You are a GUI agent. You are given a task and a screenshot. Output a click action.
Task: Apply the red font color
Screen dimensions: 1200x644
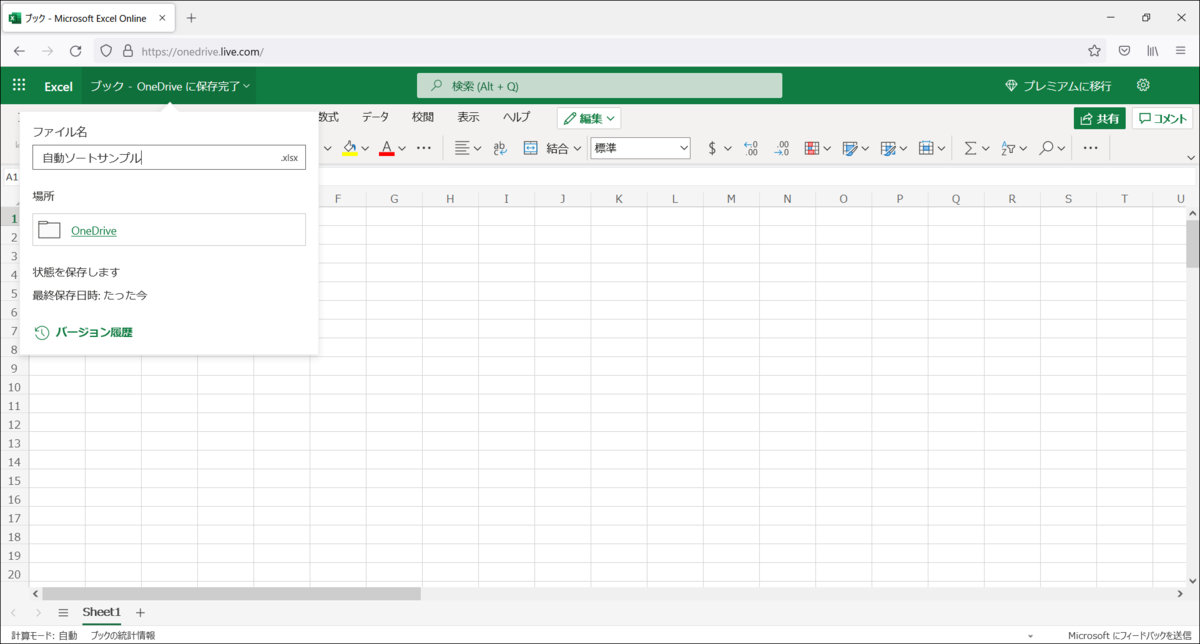[387, 148]
